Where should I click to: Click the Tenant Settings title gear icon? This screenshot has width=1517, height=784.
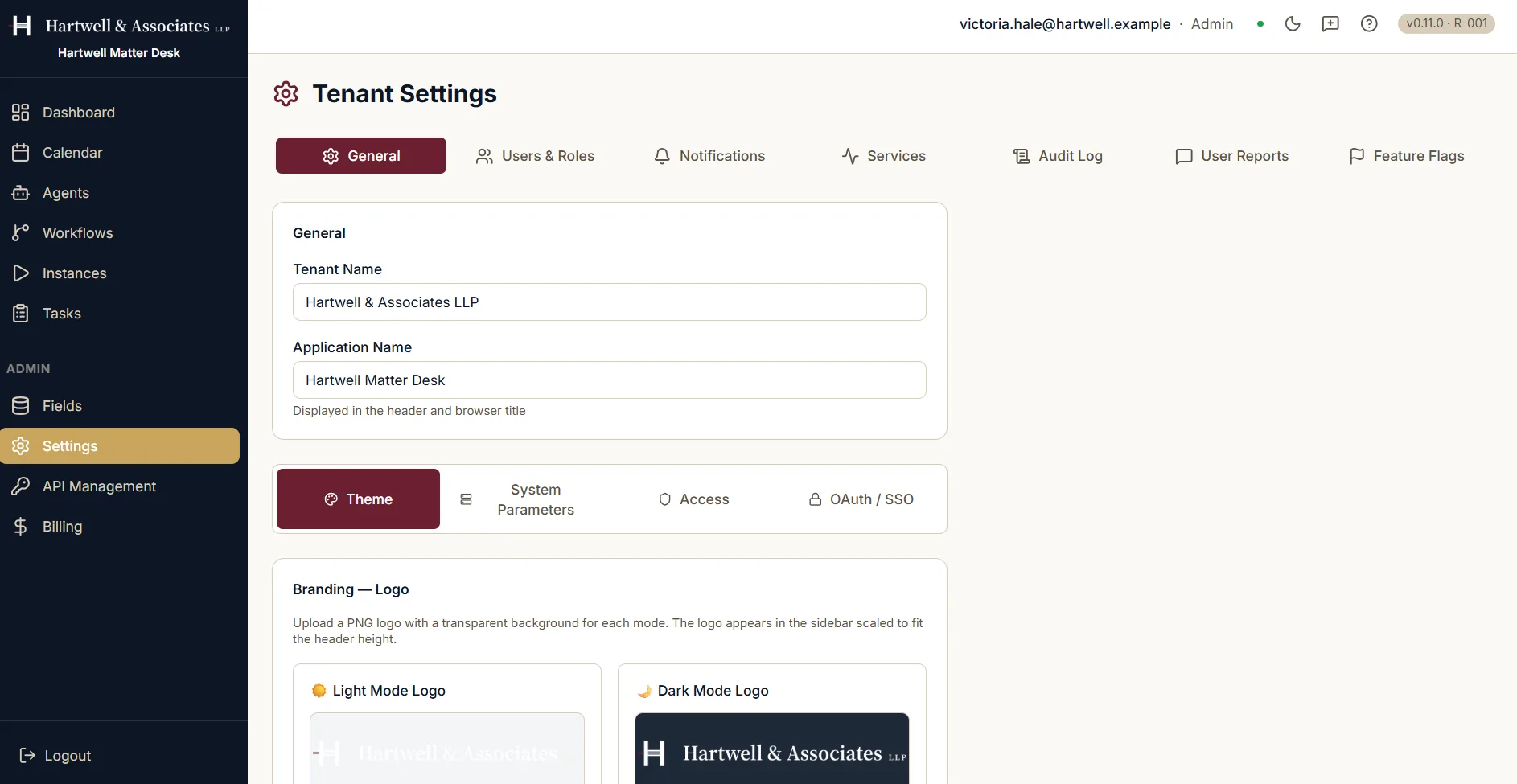pyautogui.click(x=286, y=94)
